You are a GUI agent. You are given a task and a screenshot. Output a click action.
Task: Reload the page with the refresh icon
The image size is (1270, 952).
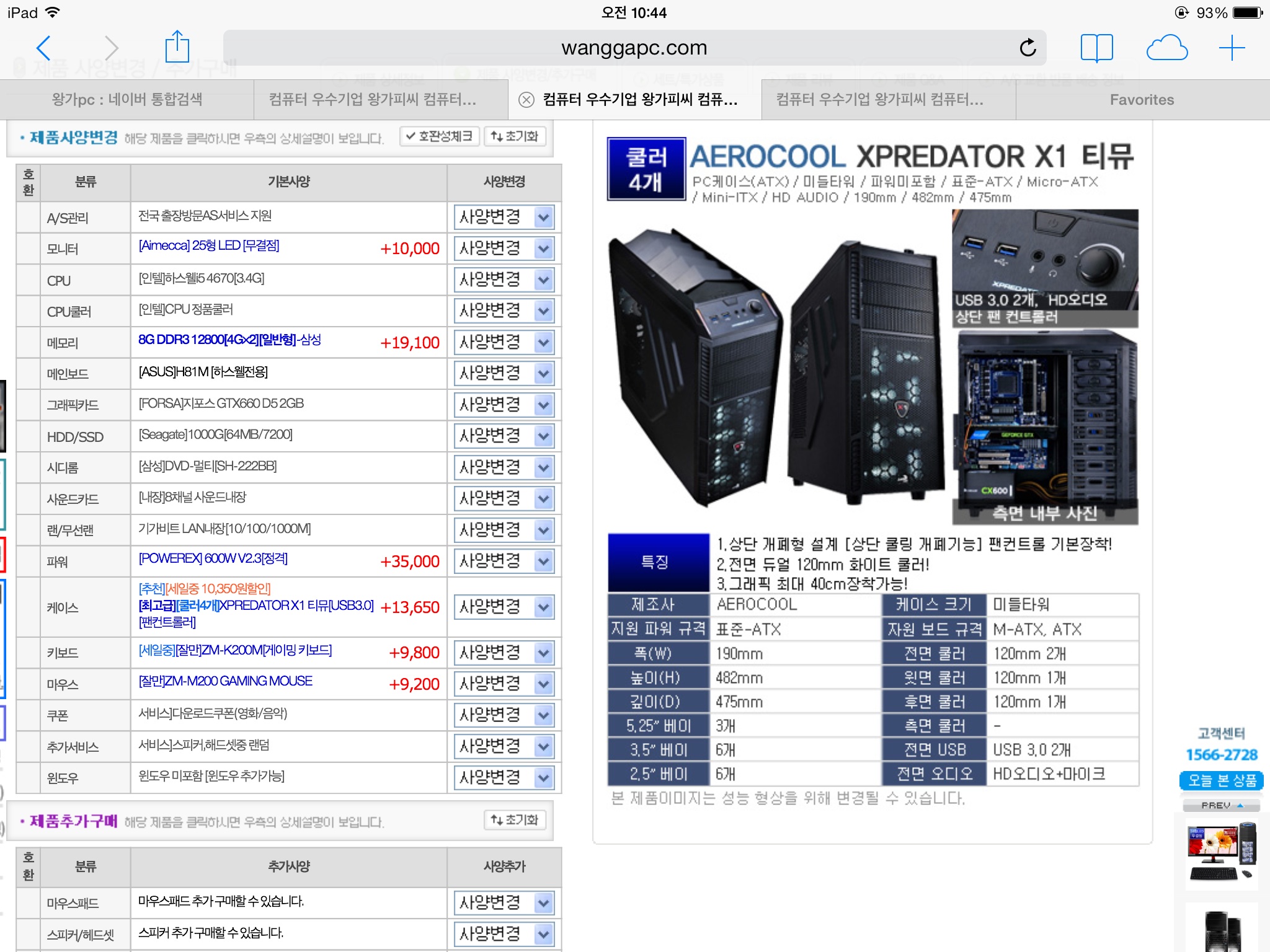coord(1028,48)
